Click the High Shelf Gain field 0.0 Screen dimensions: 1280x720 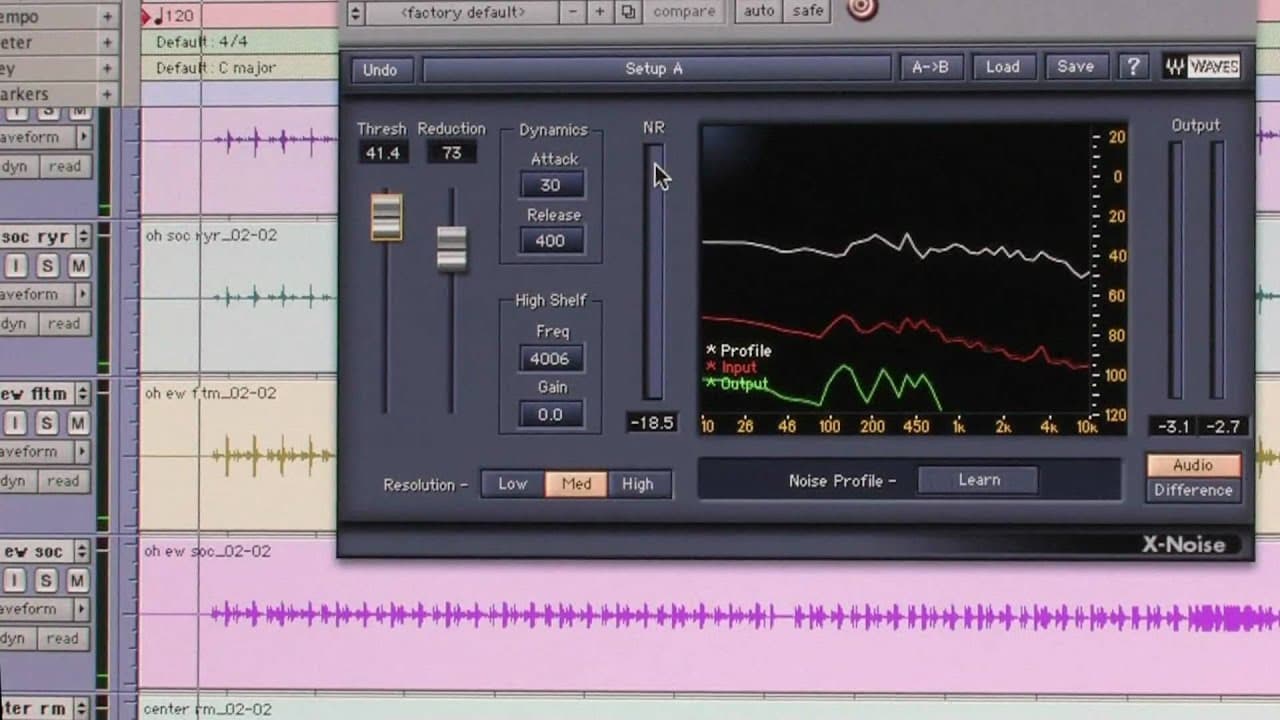coord(550,415)
